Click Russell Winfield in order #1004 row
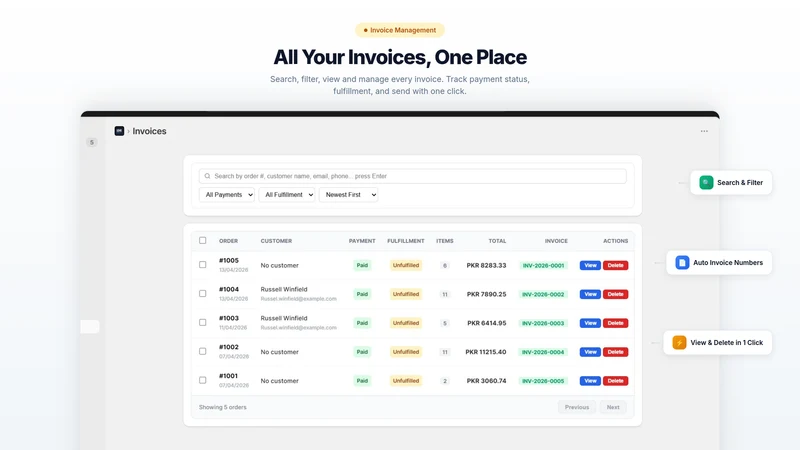800x450 pixels. (284, 289)
